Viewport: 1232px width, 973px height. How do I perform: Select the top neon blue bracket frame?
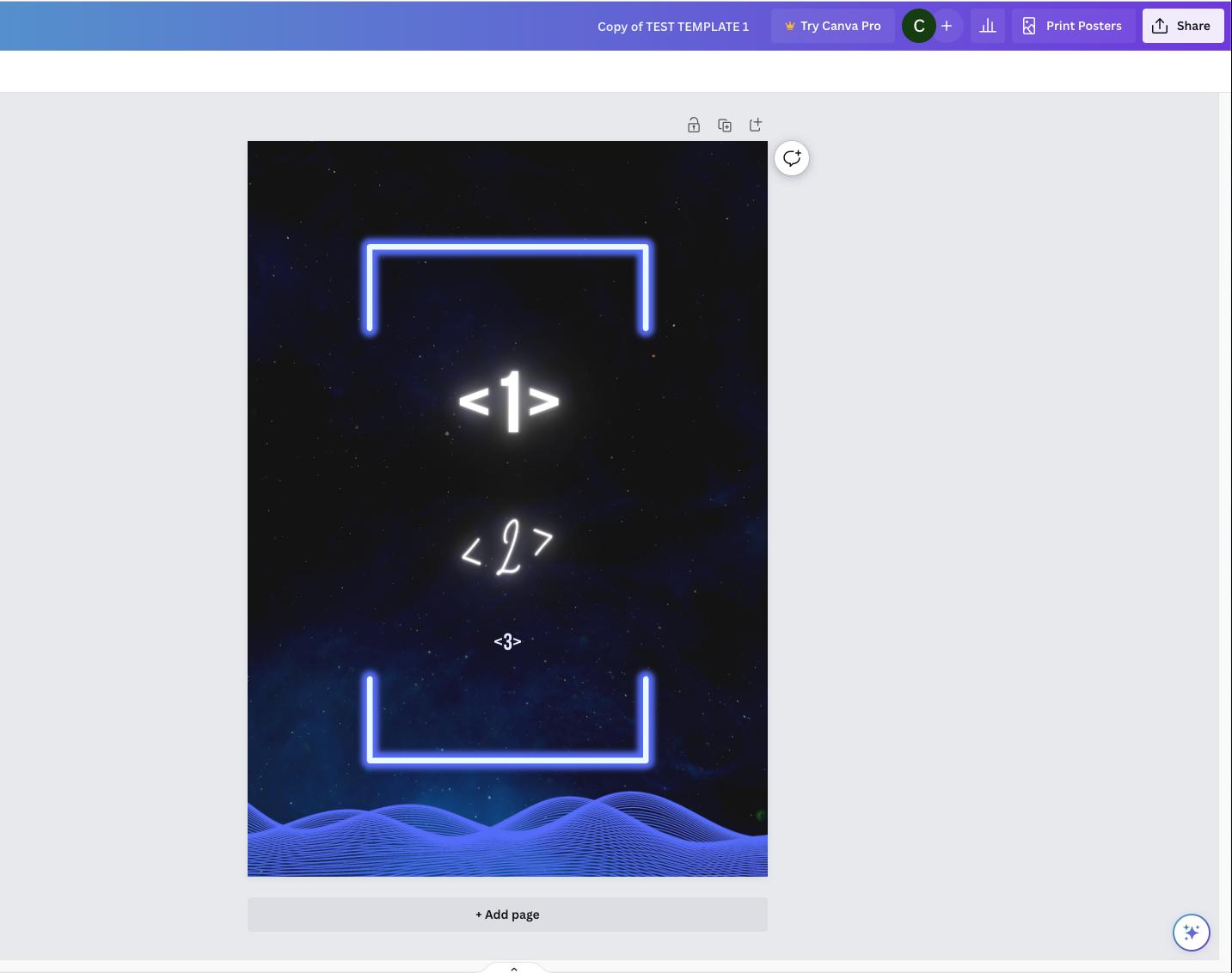(x=507, y=248)
